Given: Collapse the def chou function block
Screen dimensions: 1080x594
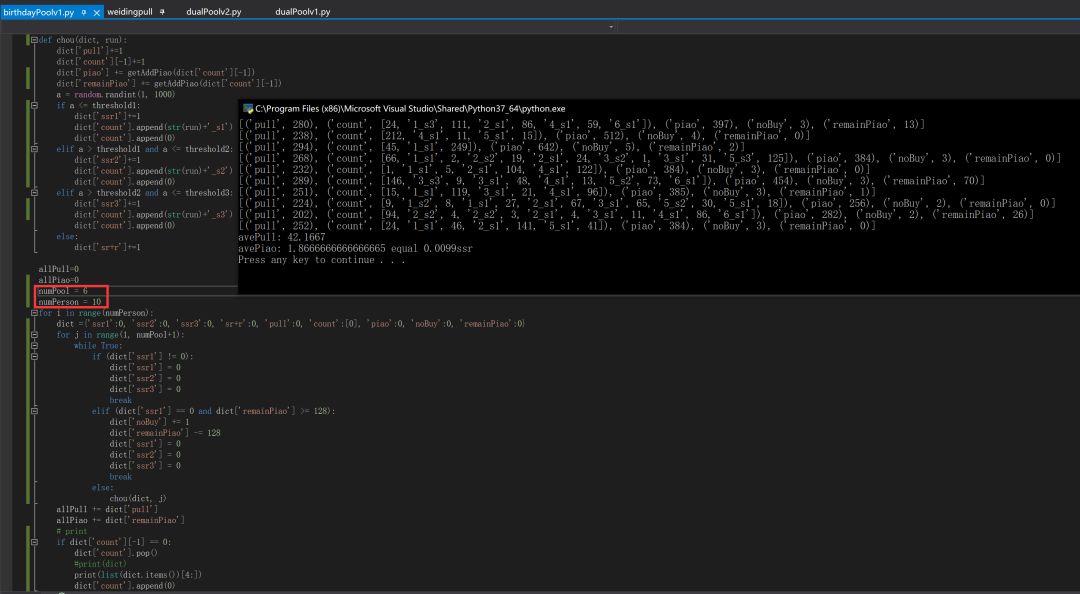Looking at the screenshot, I should click(x=33, y=40).
